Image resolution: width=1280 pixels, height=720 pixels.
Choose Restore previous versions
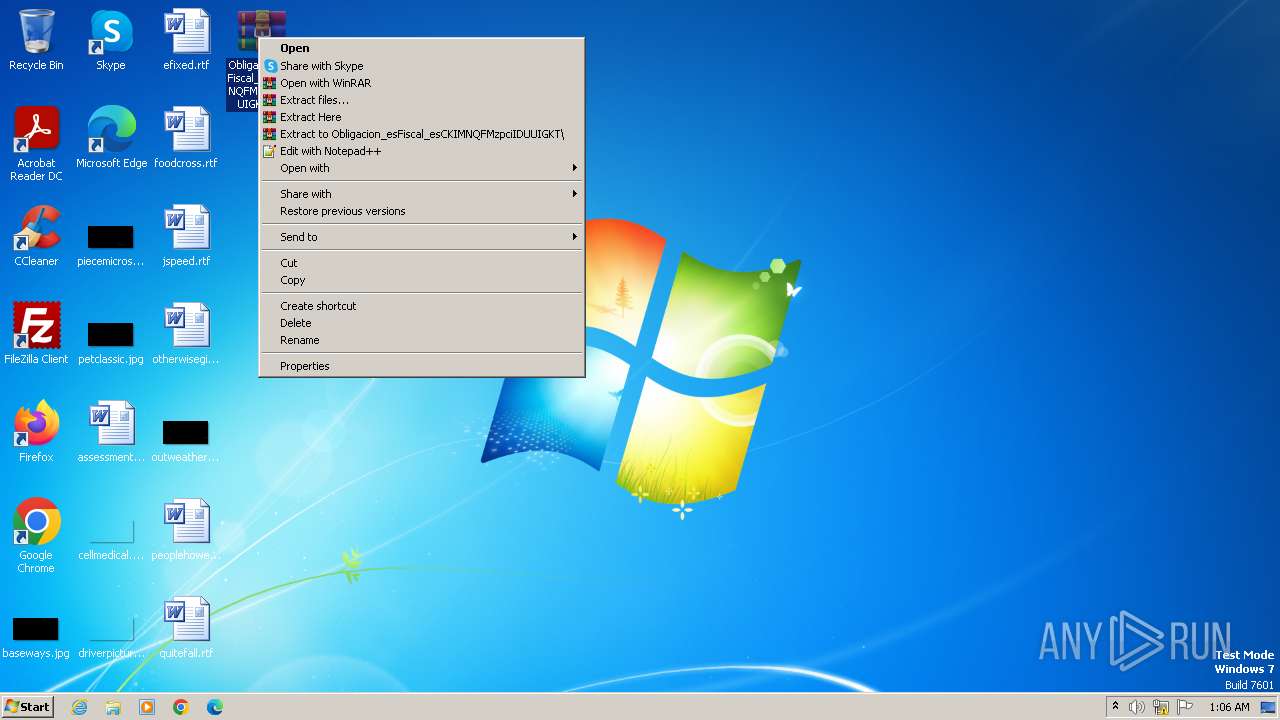[x=421, y=211]
